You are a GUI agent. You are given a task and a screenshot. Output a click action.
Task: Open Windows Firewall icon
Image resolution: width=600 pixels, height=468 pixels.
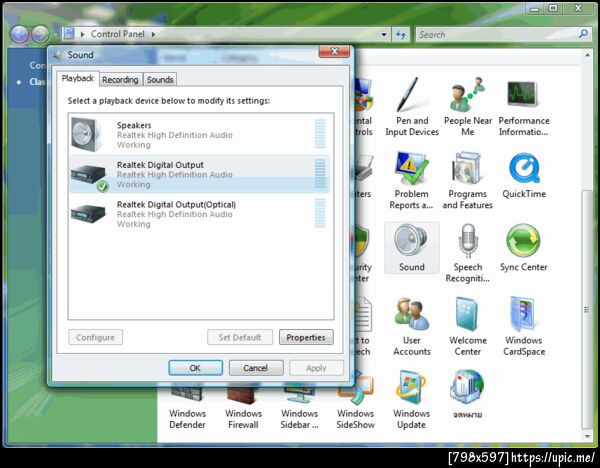(x=243, y=408)
